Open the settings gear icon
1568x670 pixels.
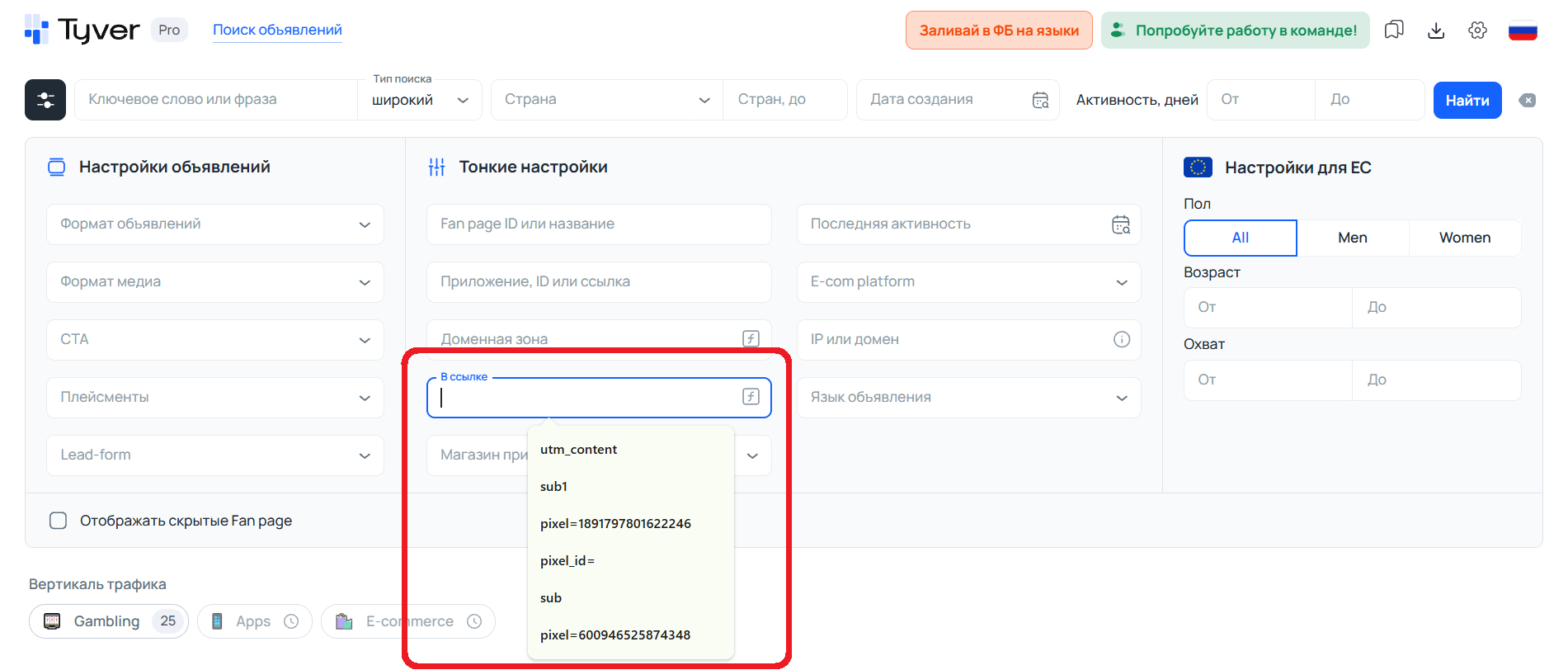point(1477,31)
